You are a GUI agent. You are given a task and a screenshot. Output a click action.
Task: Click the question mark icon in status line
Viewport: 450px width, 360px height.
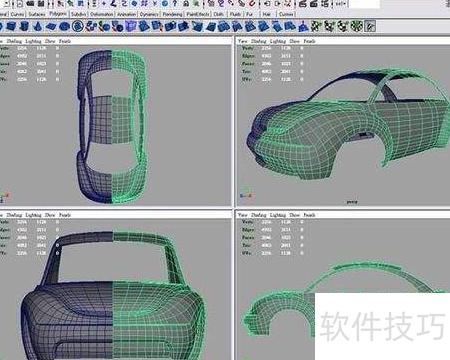pyautogui.click(x=175, y=3)
